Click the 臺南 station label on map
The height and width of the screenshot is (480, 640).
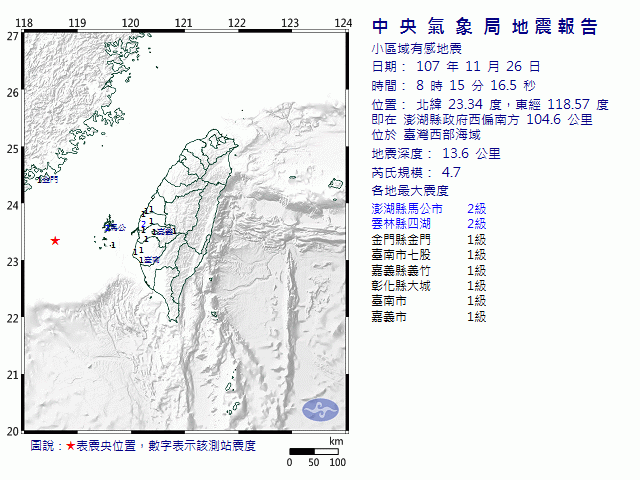(x=151, y=260)
